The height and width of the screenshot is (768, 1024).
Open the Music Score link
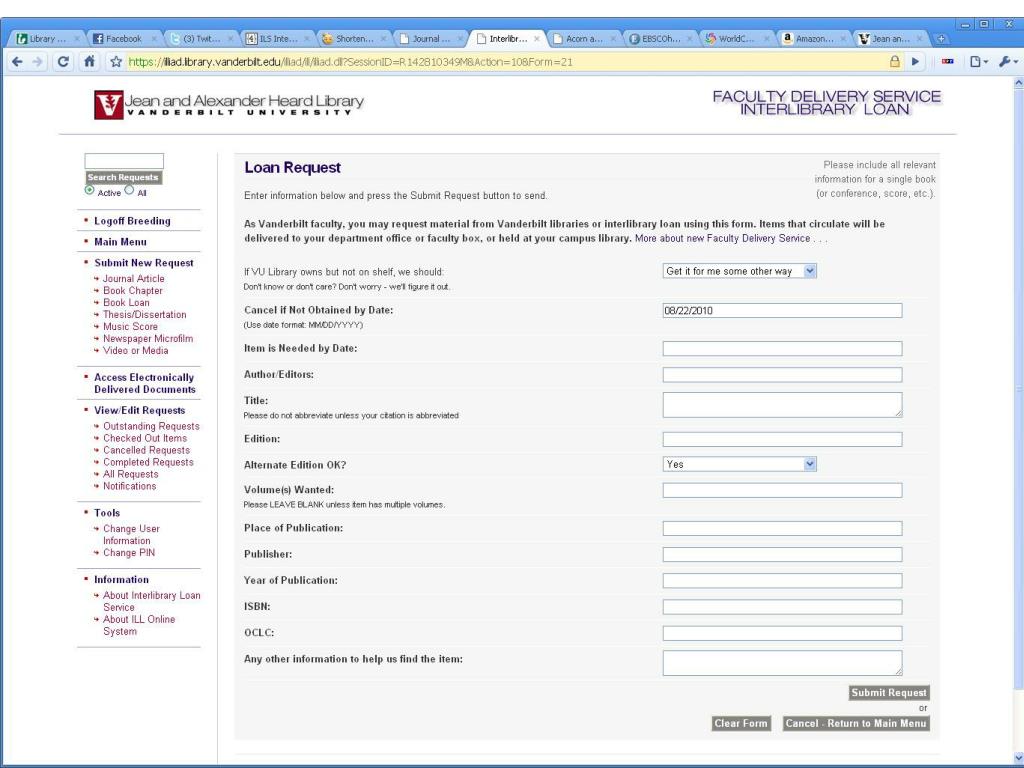point(130,327)
